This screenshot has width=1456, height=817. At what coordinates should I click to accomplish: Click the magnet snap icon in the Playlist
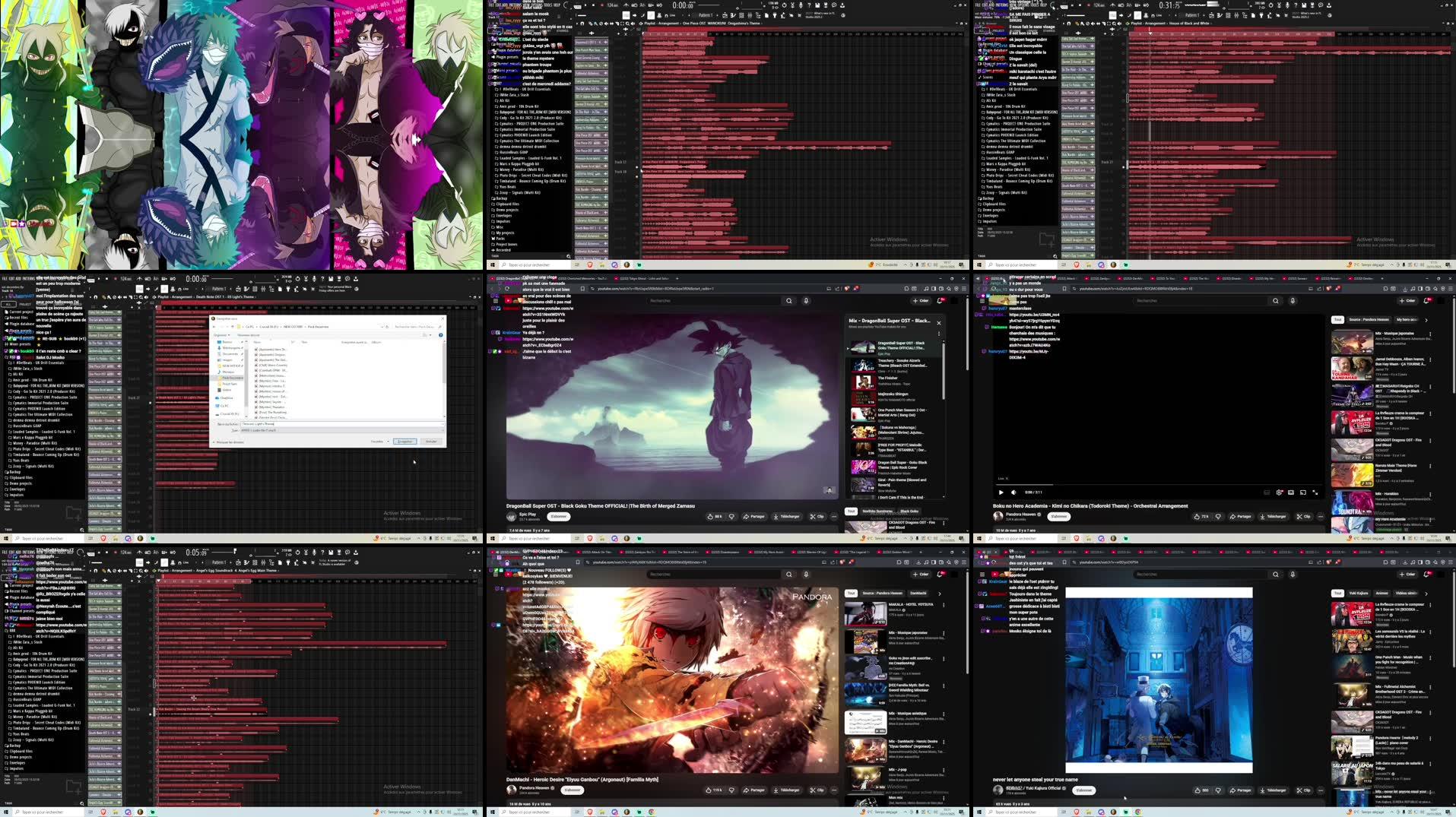(x=582, y=24)
